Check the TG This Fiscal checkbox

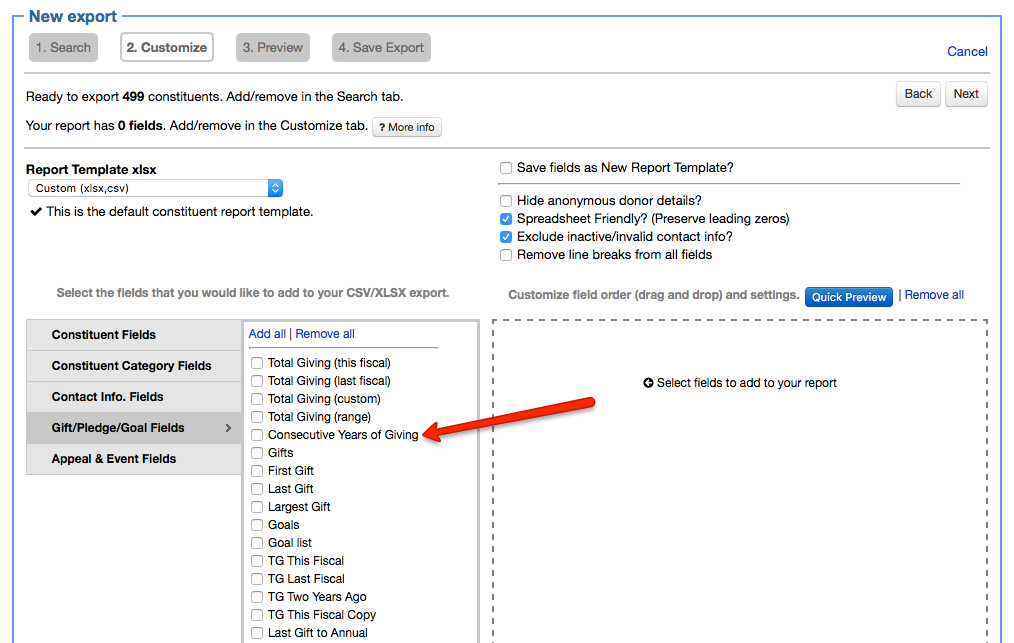pyautogui.click(x=257, y=561)
